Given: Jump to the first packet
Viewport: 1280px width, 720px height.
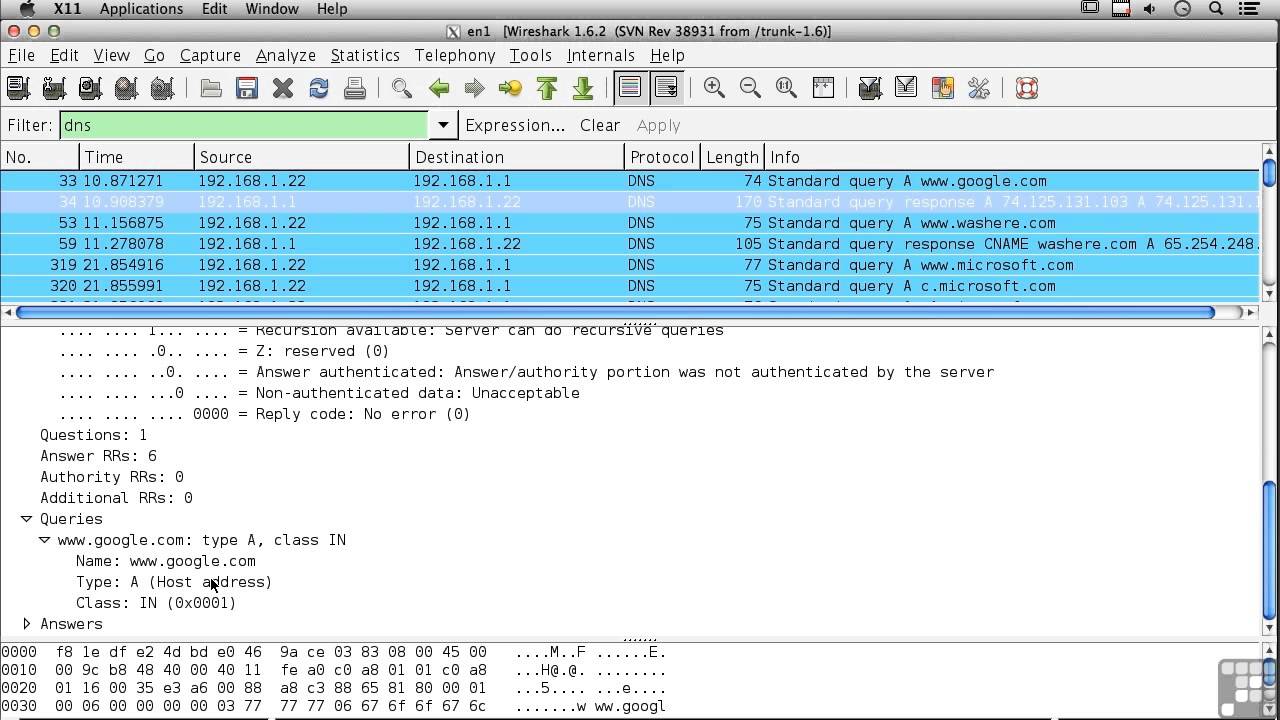Looking at the screenshot, I should (546, 88).
